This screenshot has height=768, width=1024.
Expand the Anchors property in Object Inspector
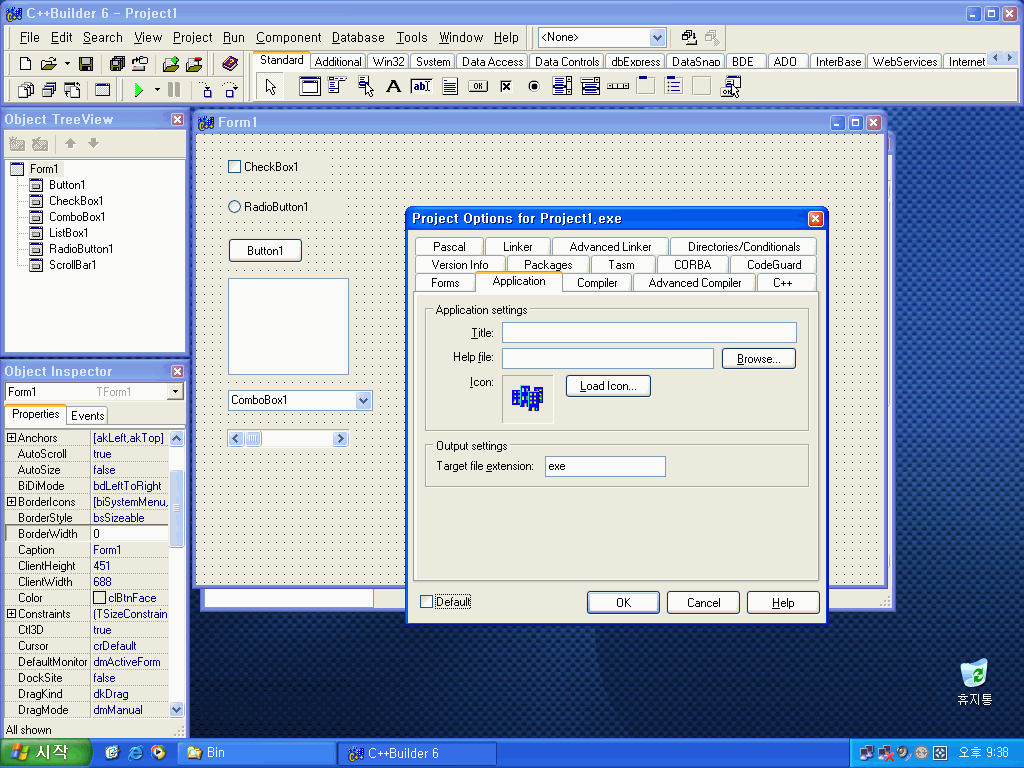(x=12, y=438)
